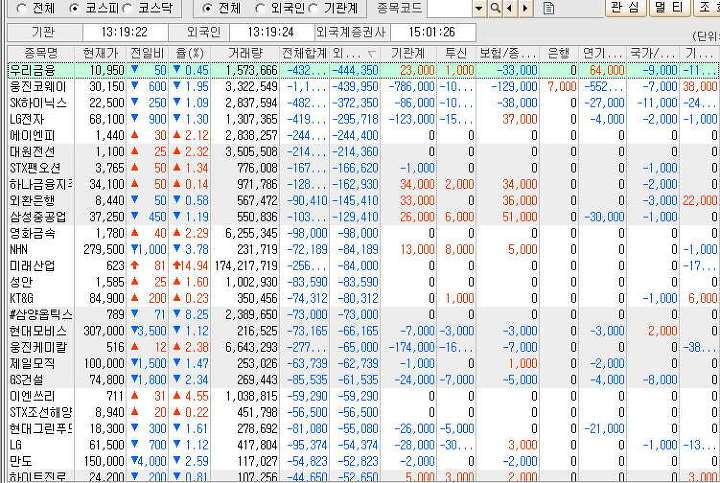Select the 미래산업 stock row
The width and height of the screenshot is (720, 483).
pos(363,266)
